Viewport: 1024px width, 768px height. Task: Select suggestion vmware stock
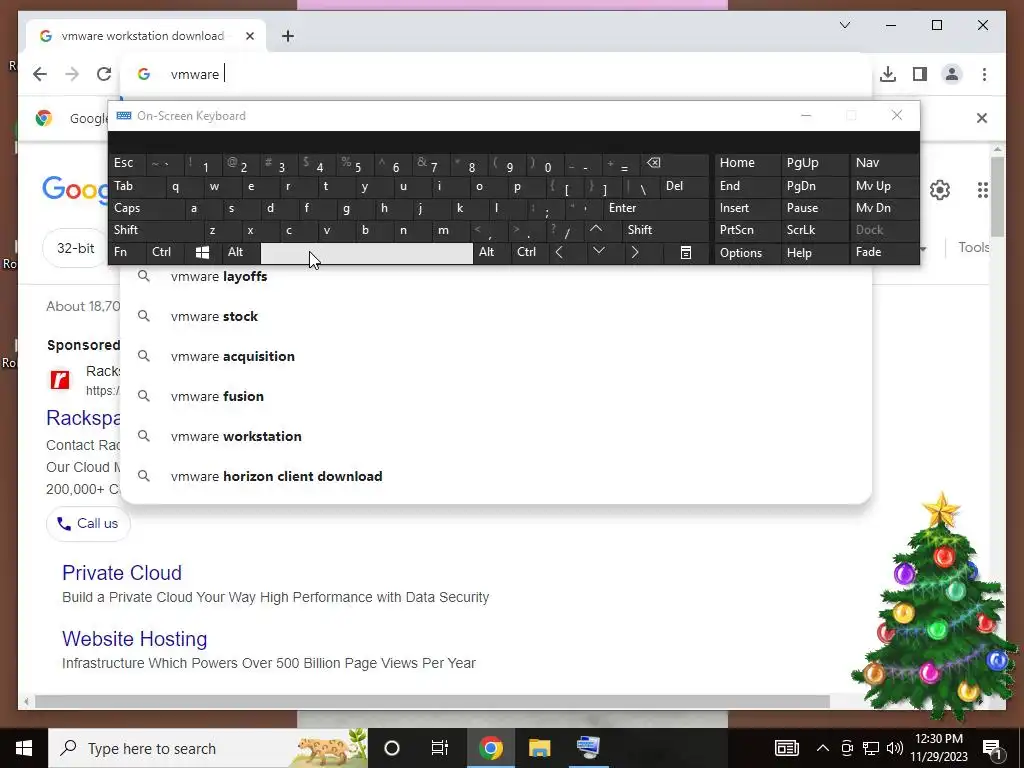pos(496,316)
